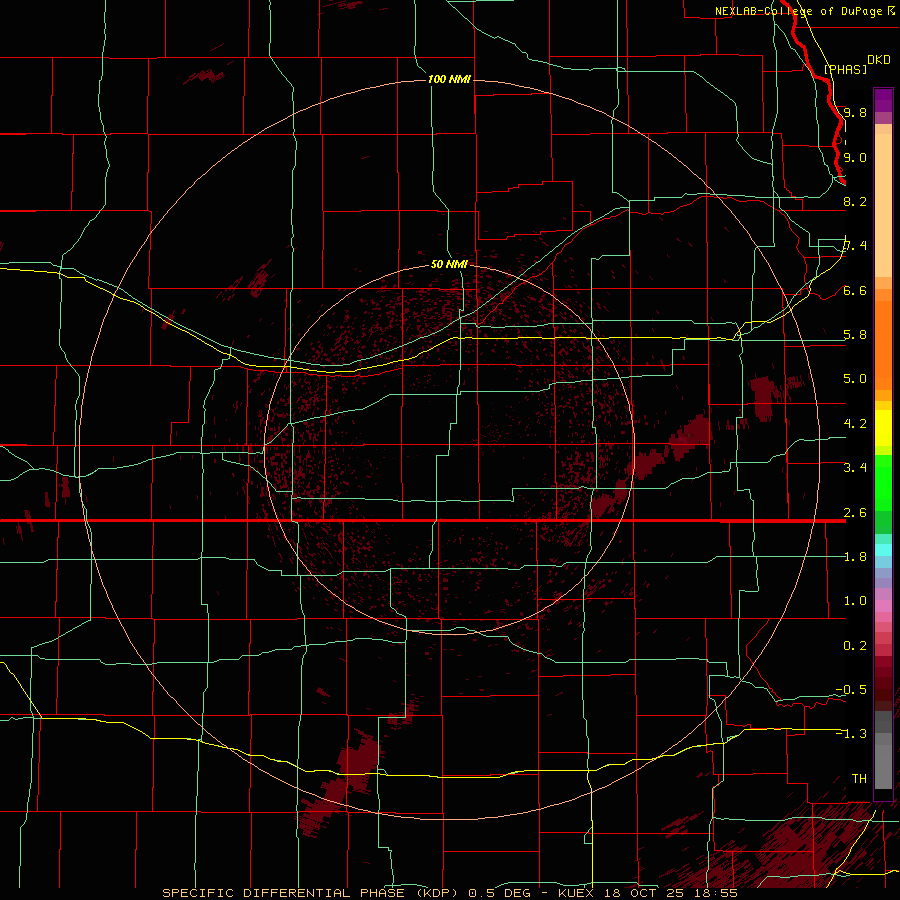Click the 3.4 value on the color scale

click(x=855, y=468)
